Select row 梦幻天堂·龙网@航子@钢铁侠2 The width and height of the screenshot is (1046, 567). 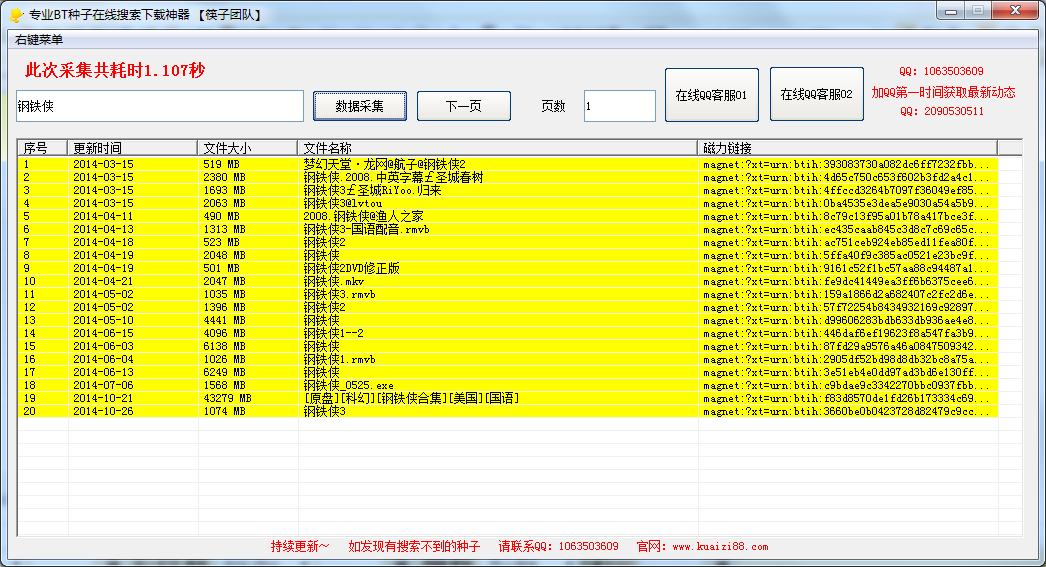click(x=508, y=164)
